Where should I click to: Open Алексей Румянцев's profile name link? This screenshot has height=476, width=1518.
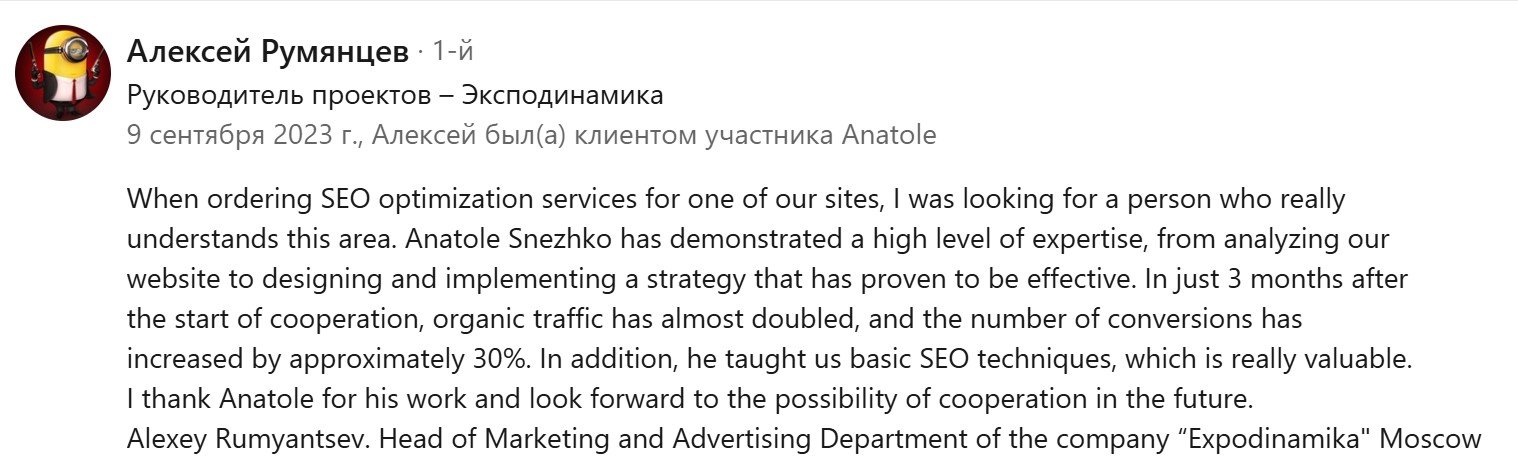click(268, 52)
